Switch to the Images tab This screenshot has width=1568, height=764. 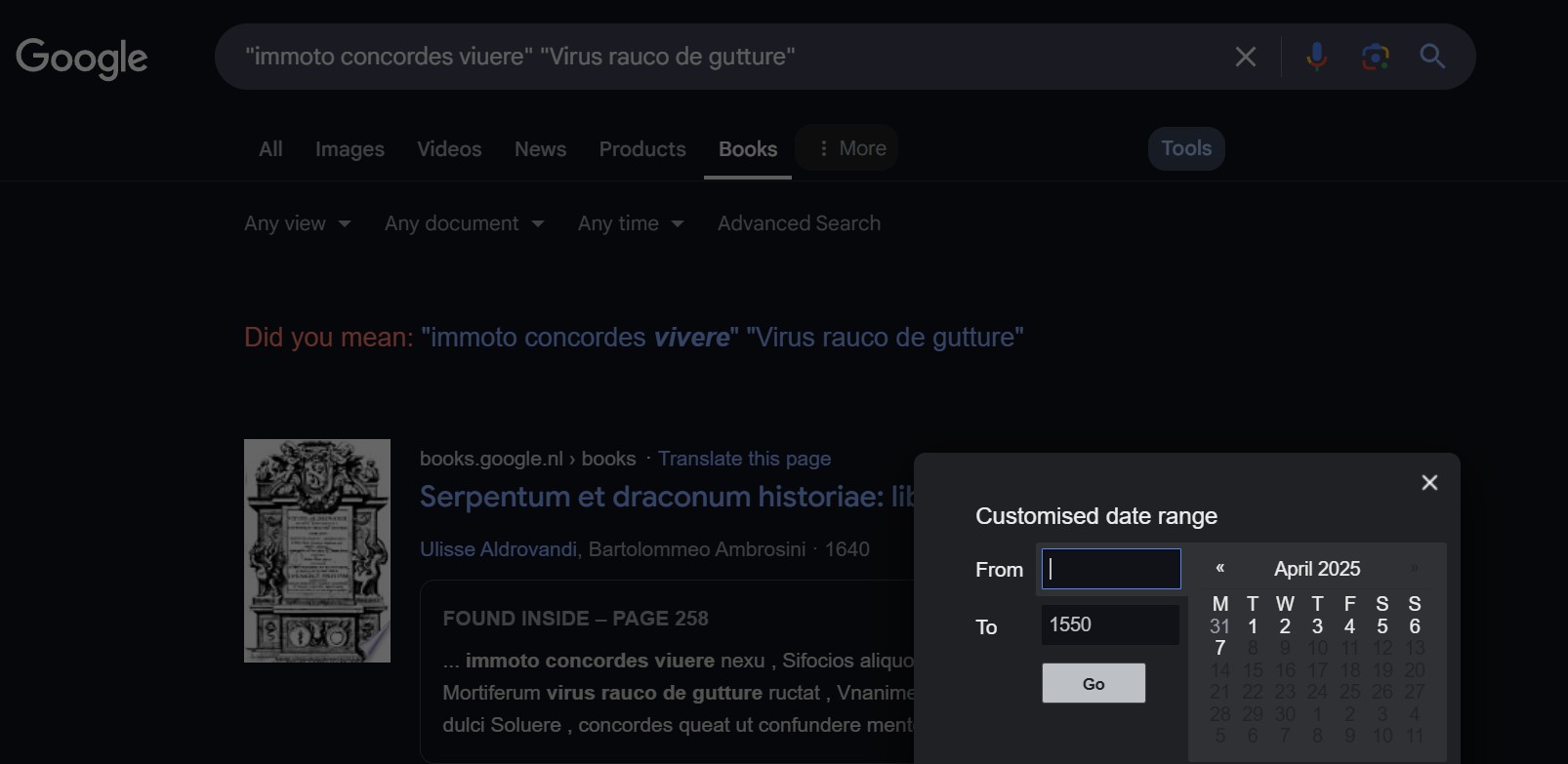[350, 149]
